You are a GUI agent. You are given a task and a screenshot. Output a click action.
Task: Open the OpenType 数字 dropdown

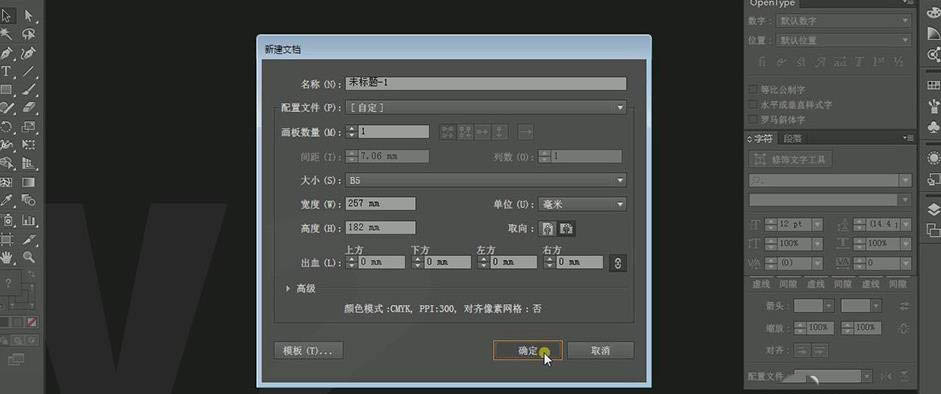click(844, 21)
